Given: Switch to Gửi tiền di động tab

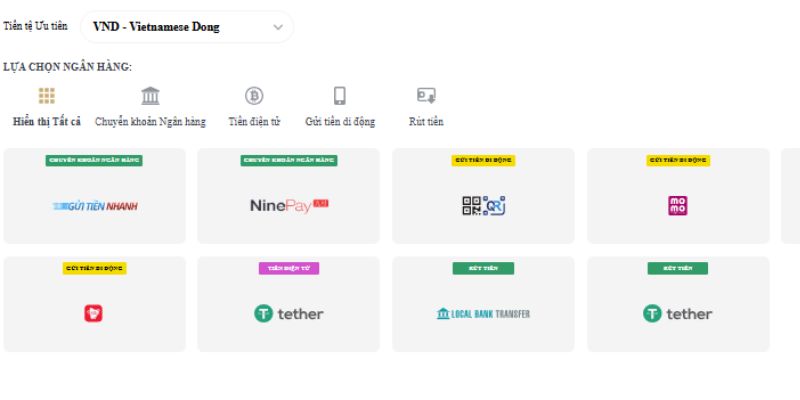Looking at the screenshot, I should coord(340,122).
